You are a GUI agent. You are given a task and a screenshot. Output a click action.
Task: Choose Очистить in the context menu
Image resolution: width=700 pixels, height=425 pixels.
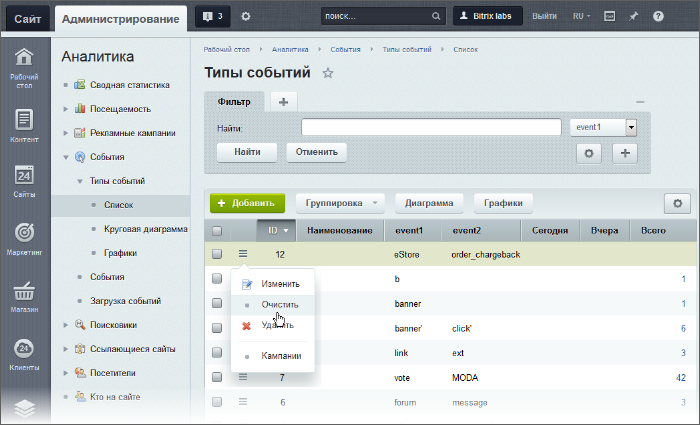click(280, 304)
